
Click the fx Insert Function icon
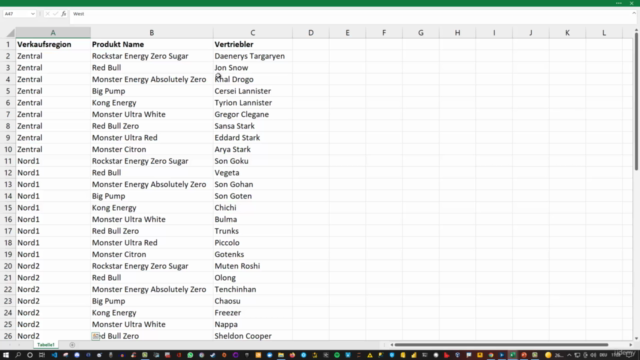coord(64,14)
